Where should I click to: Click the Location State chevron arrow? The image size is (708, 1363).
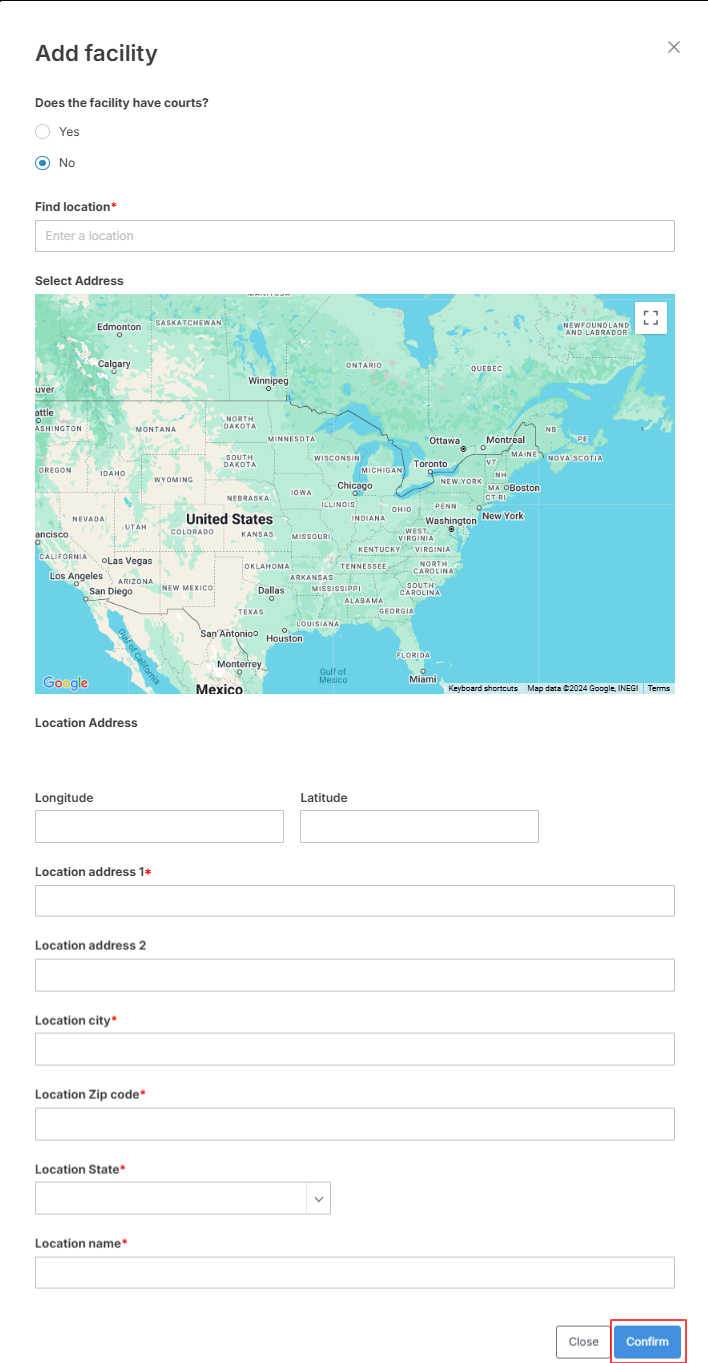click(319, 1198)
